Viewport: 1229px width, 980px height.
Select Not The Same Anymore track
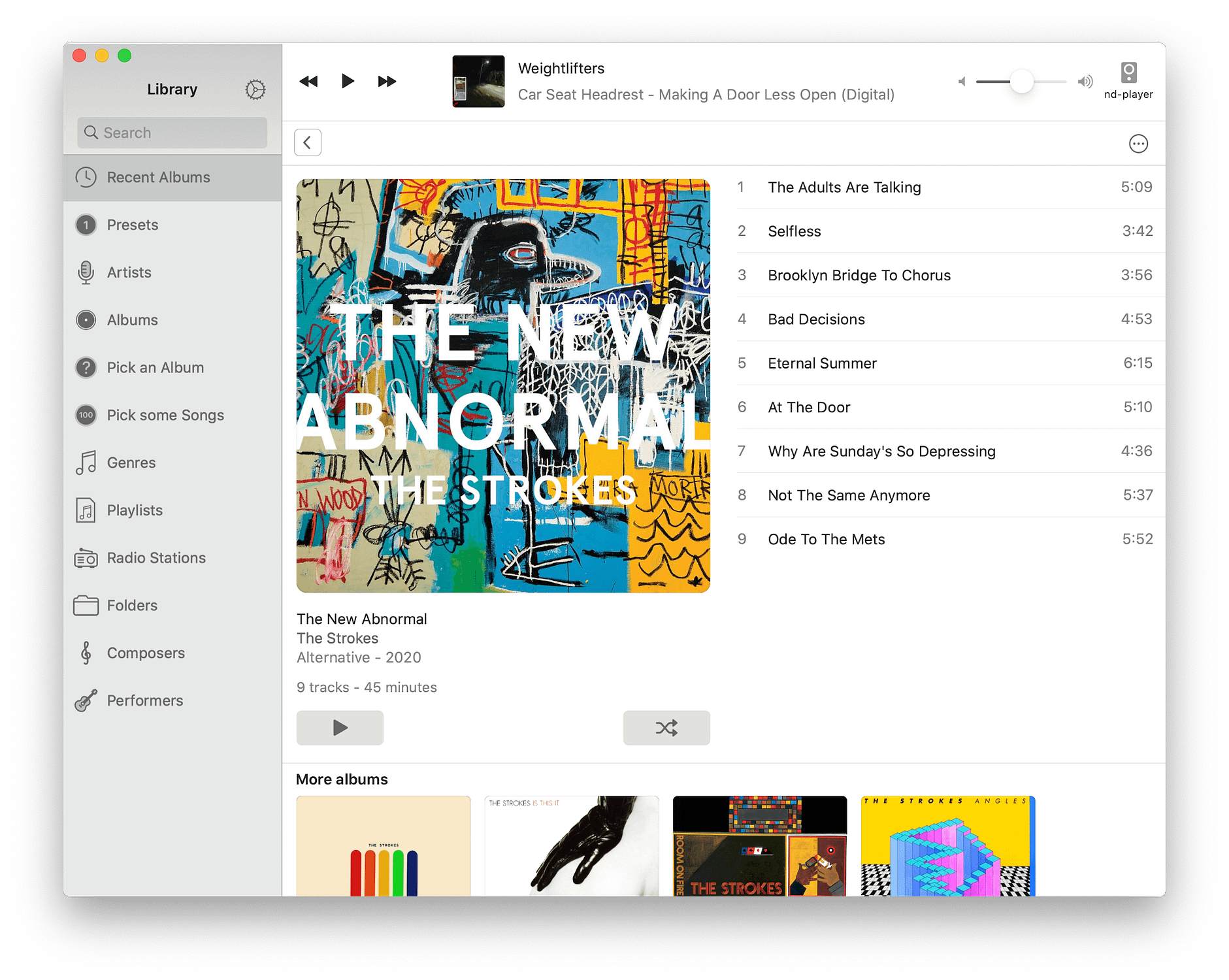951,495
